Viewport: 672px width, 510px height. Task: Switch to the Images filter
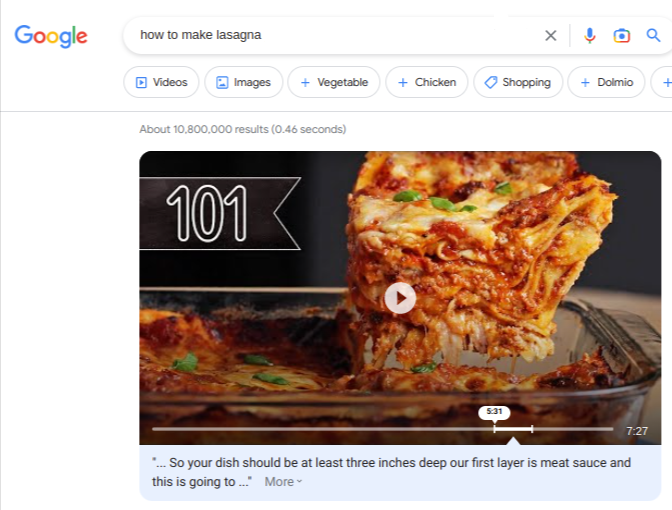tap(243, 82)
